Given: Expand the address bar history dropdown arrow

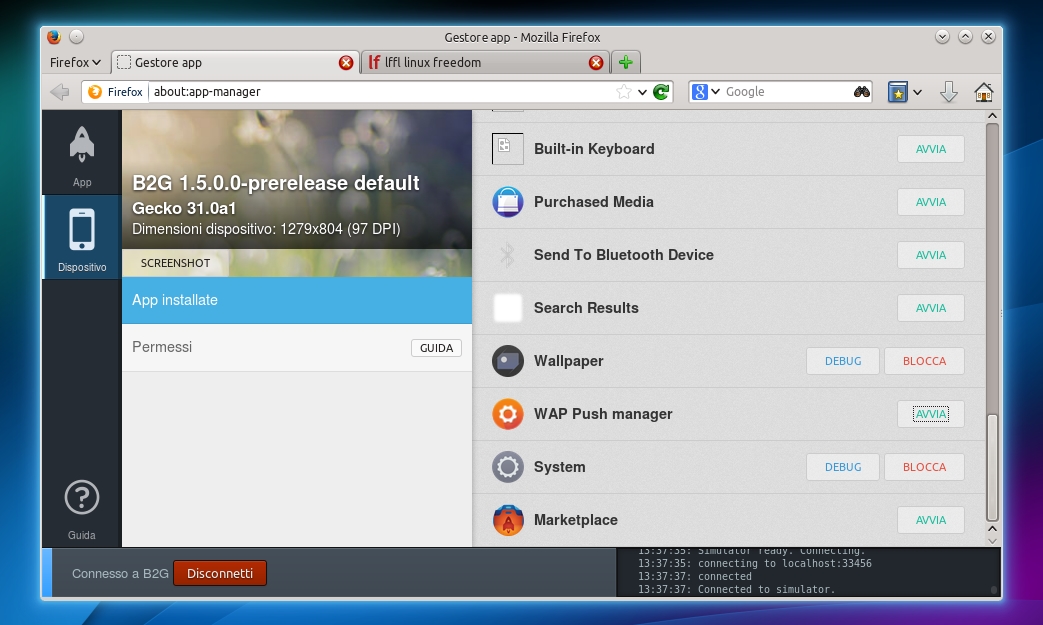Looking at the screenshot, I should click(642, 92).
